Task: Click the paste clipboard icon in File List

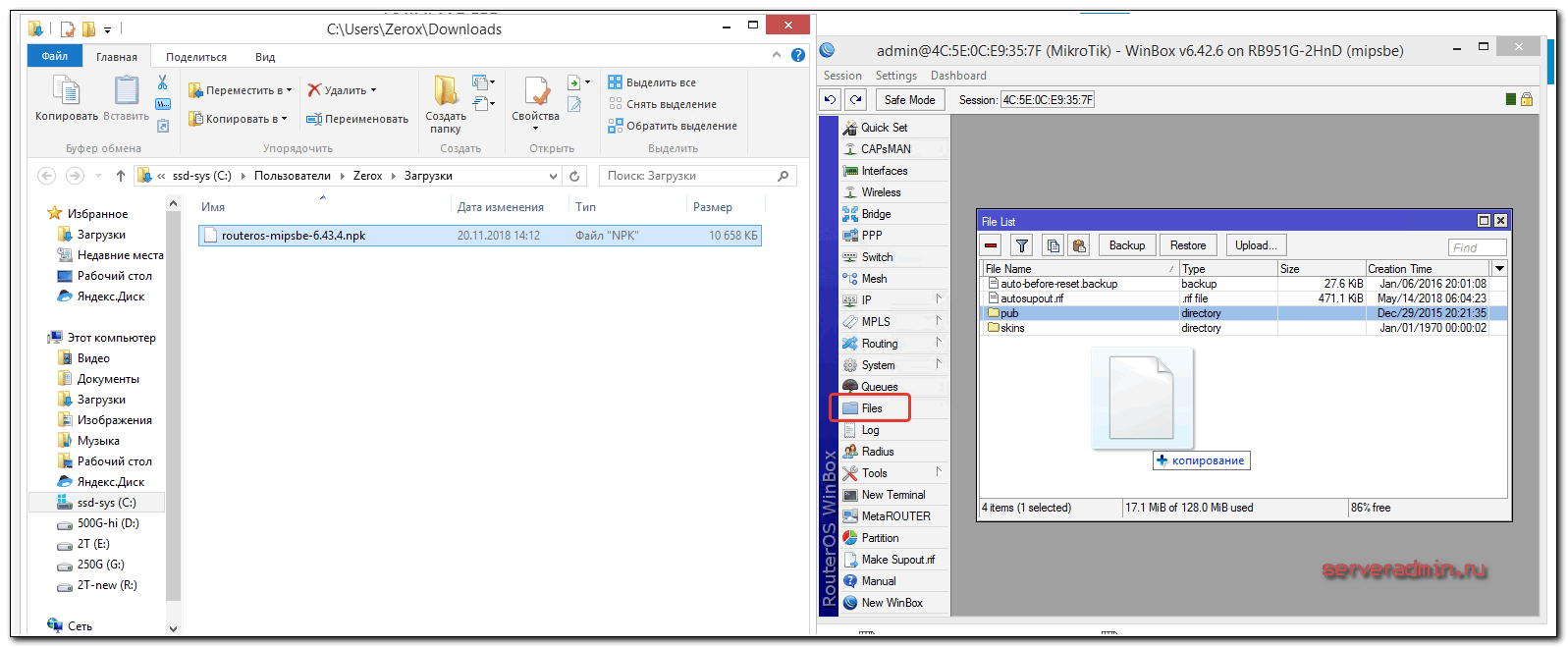Action: (x=1079, y=245)
